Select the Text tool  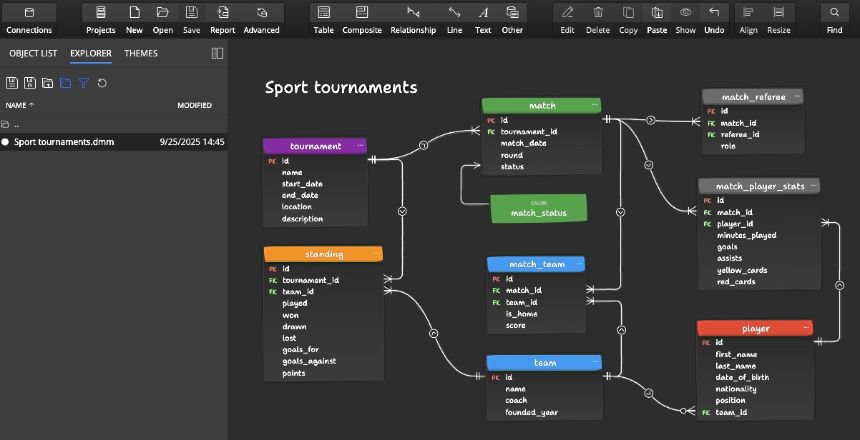[x=483, y=20]
